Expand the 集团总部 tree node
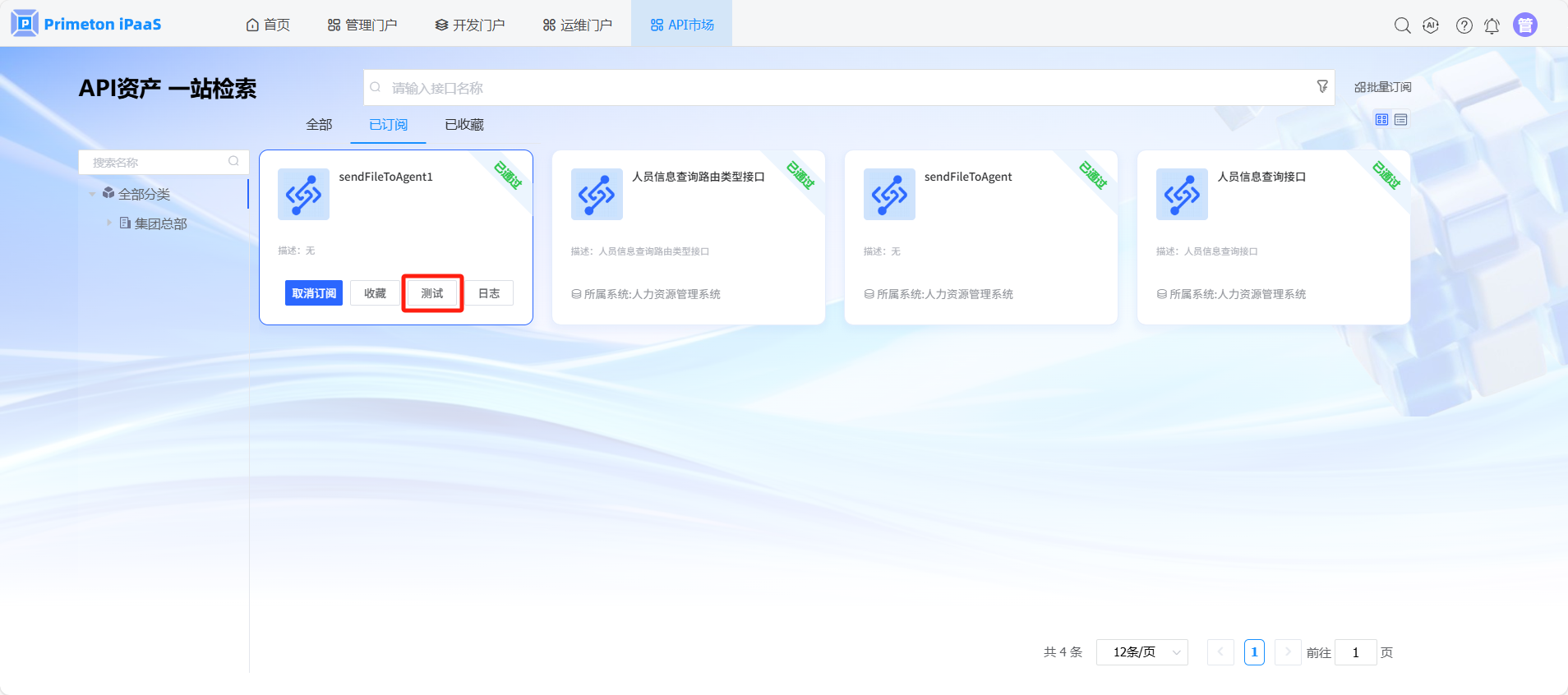1568x695 pixels. 108,223
